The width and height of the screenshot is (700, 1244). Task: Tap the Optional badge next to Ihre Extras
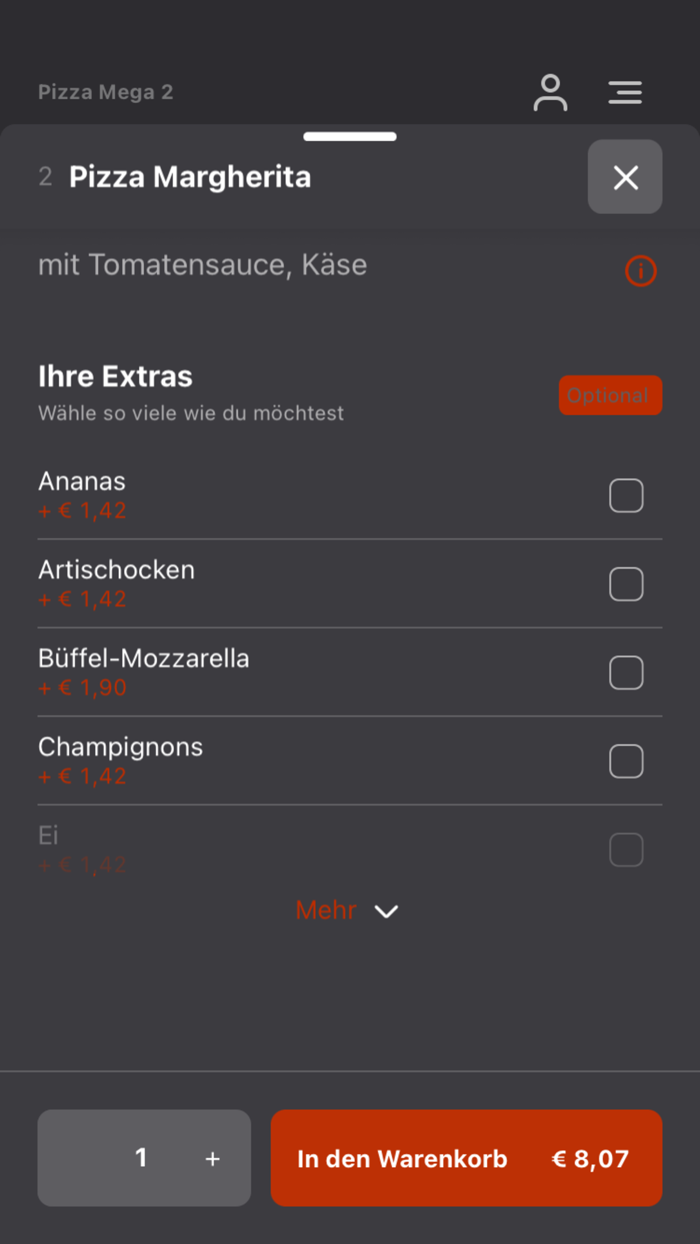click(x=610, y=395)
